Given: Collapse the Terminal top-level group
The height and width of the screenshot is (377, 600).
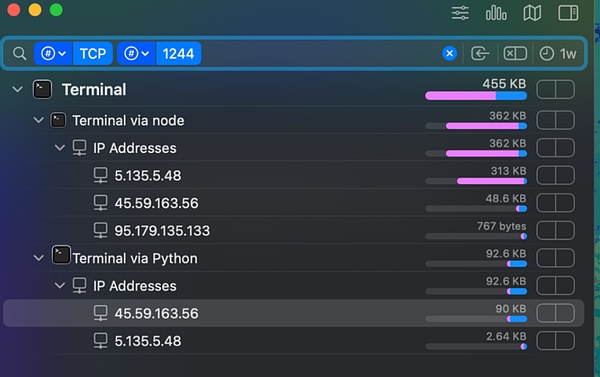Looking at the screenshot, I should pos(17,90).
